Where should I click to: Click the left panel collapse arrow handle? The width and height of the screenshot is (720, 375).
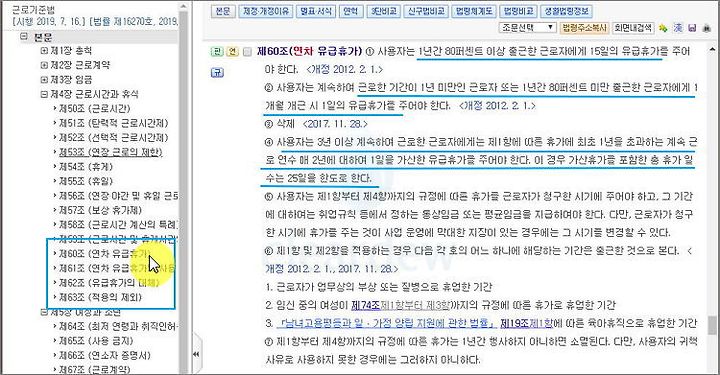click(196, 354)
